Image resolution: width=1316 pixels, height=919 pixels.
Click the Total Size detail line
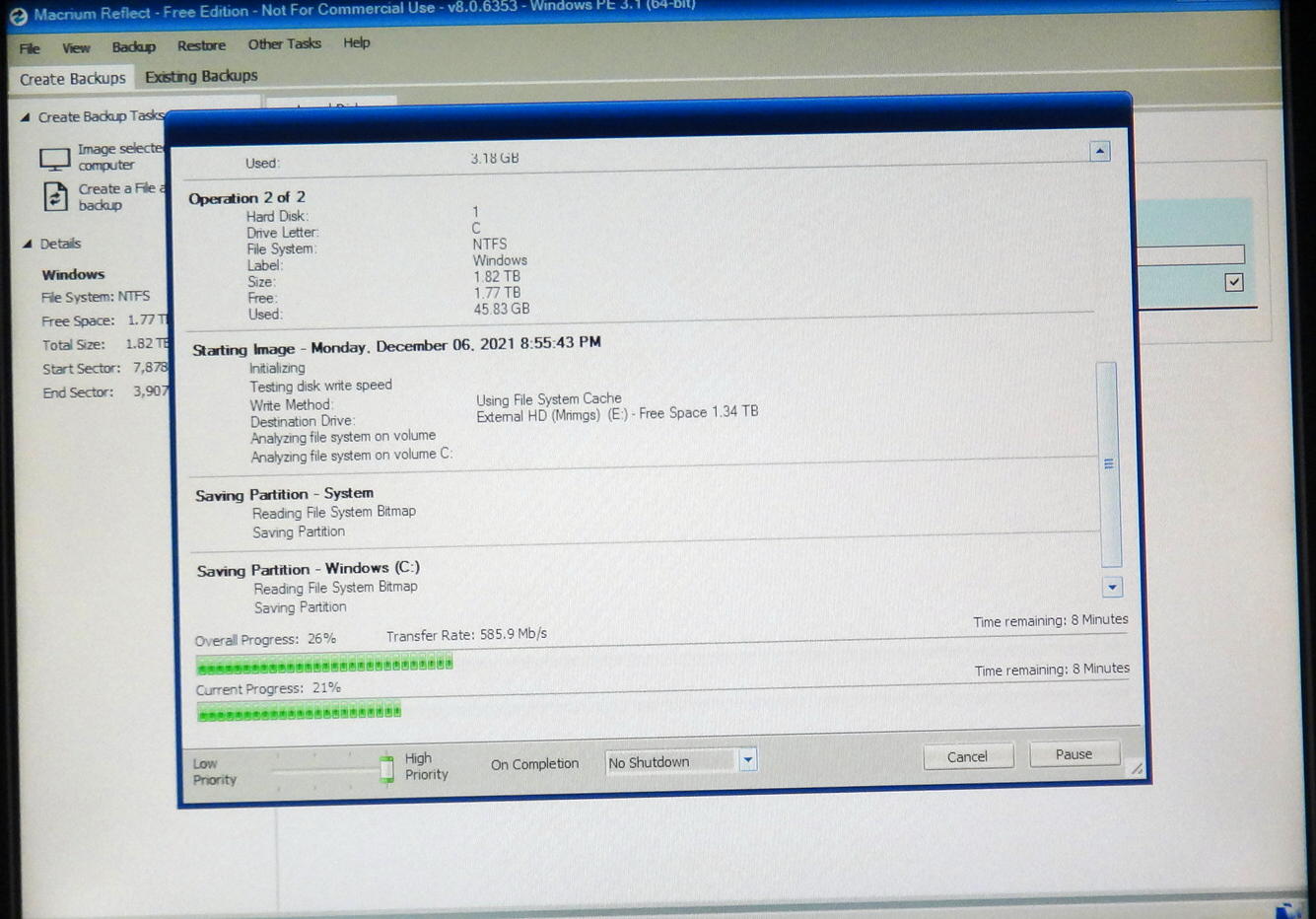105,344
